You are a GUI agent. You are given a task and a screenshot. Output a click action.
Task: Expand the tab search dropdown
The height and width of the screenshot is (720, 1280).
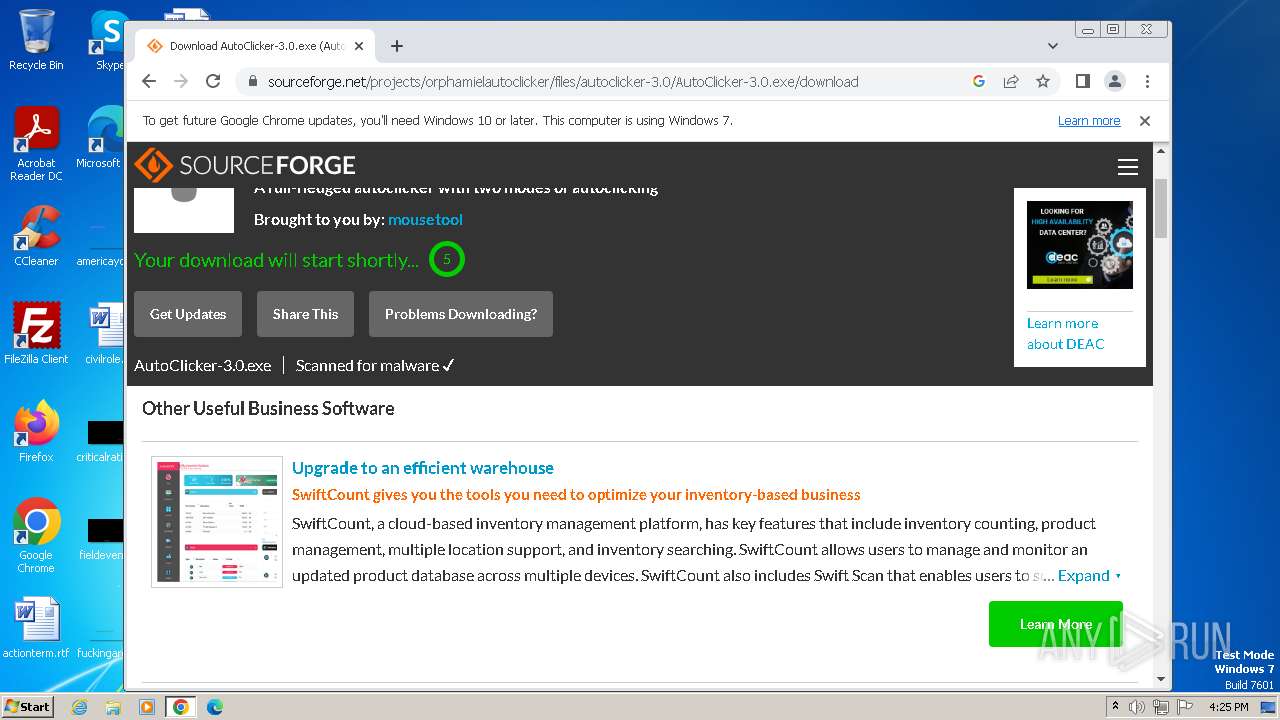[1053, 46]
